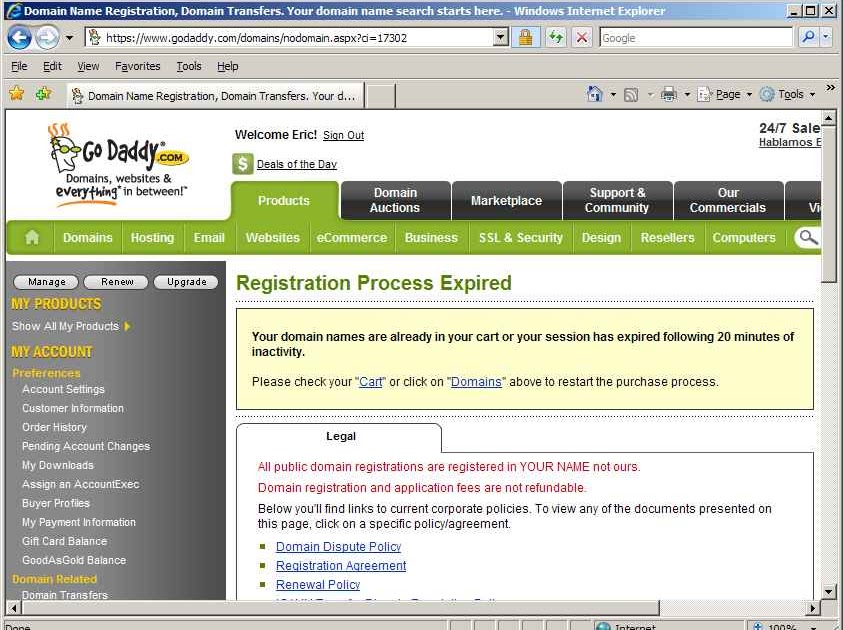
Task: Click the Sign Out link
Action: [343, 135]
